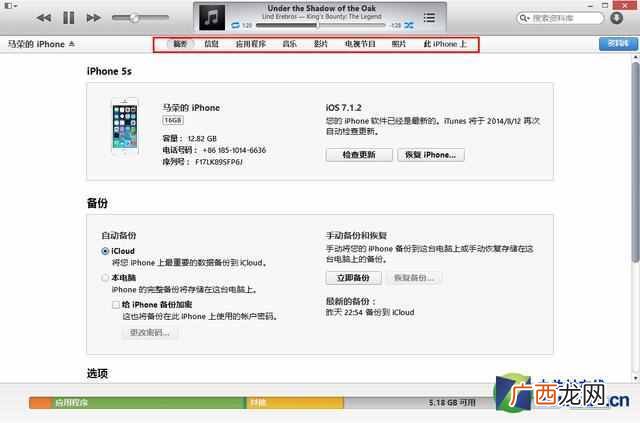This screenshot has height=423, width=640.
Task: Click the green 应用程序 storage segment
Action: (148, 403)
